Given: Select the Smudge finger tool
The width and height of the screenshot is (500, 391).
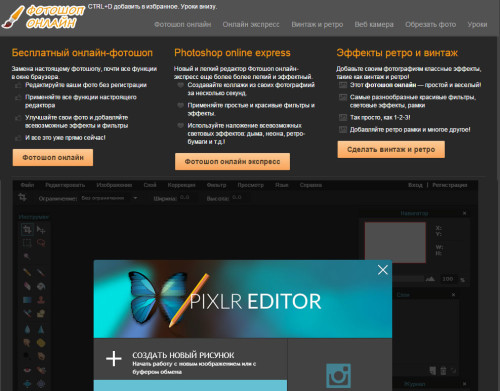Looking at the screenshot, I should (x=27, y=343).
